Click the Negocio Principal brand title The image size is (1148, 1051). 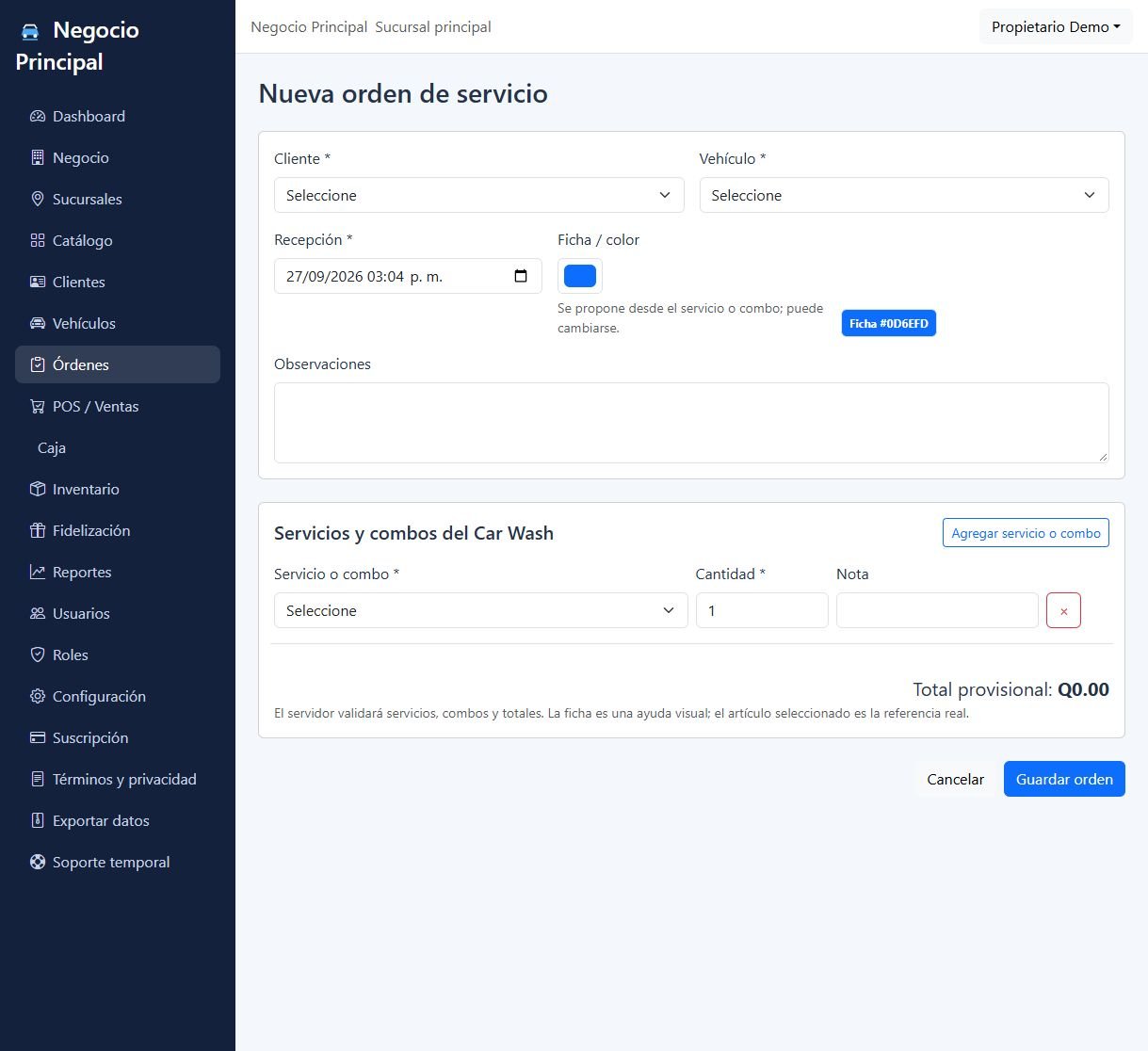[77, 46]
